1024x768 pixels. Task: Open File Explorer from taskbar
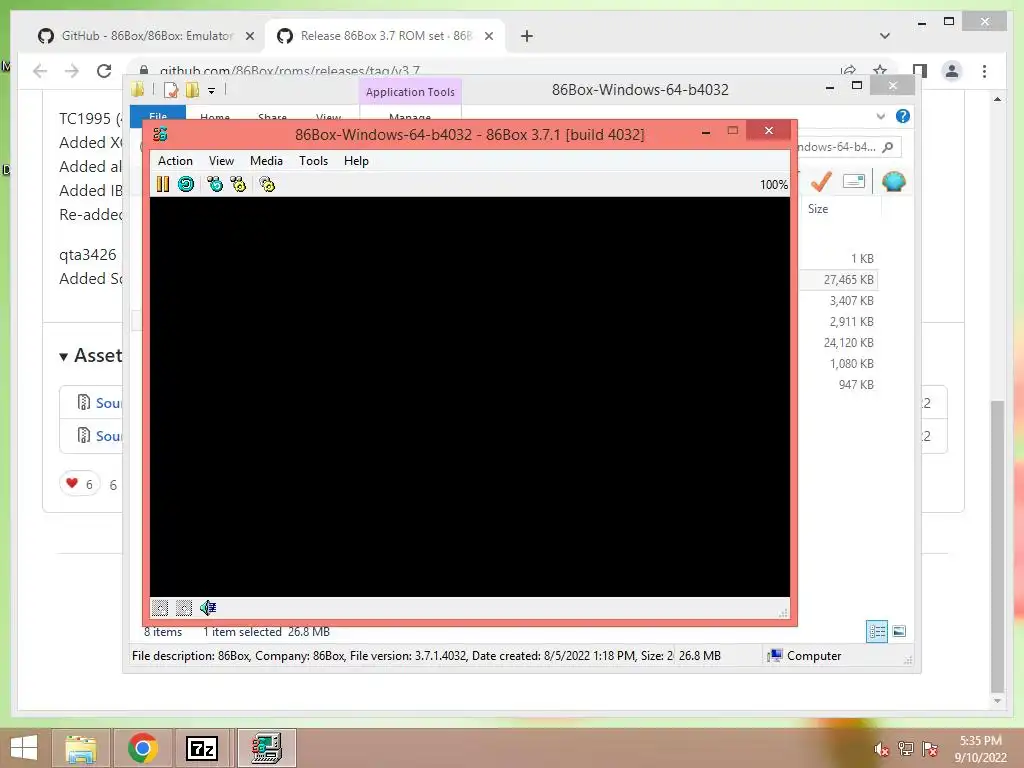(x=81, y=748)
